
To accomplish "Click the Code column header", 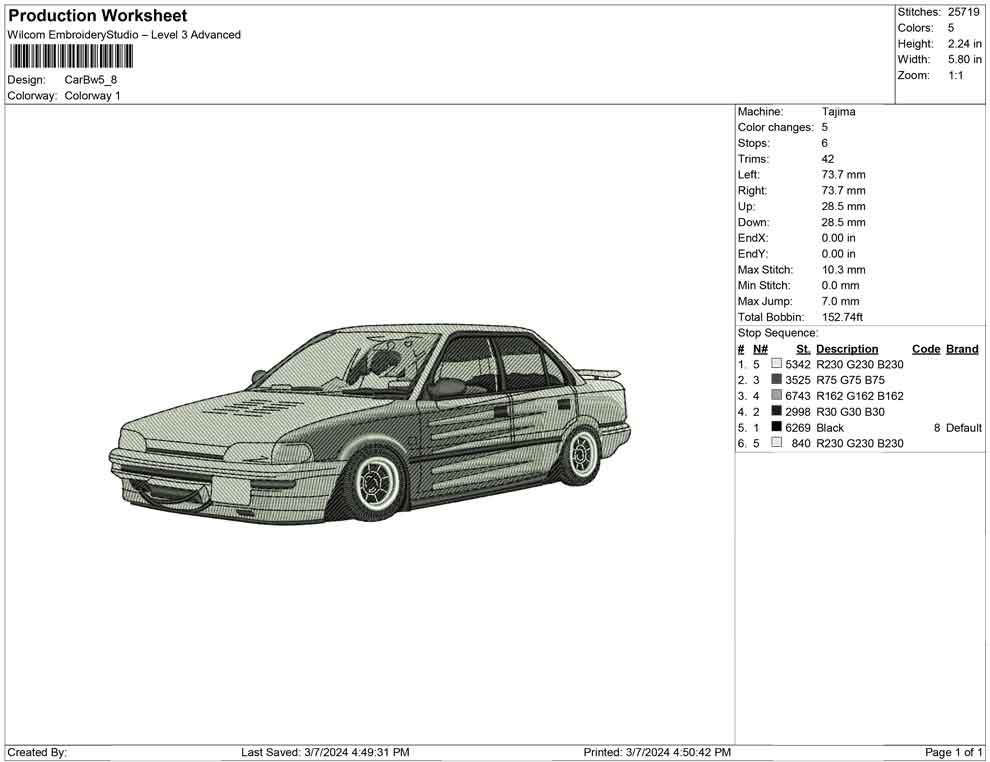I will (x=926, y=349).
